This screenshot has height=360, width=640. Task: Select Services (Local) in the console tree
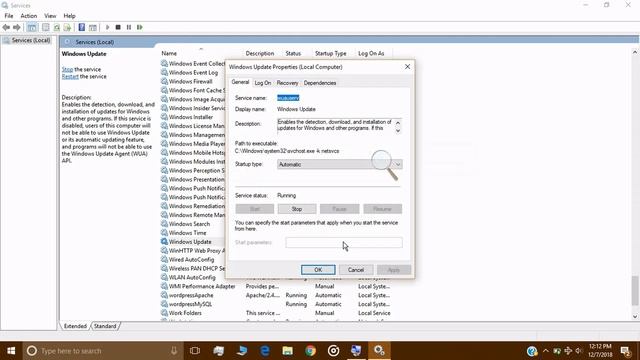pos(31,40)
